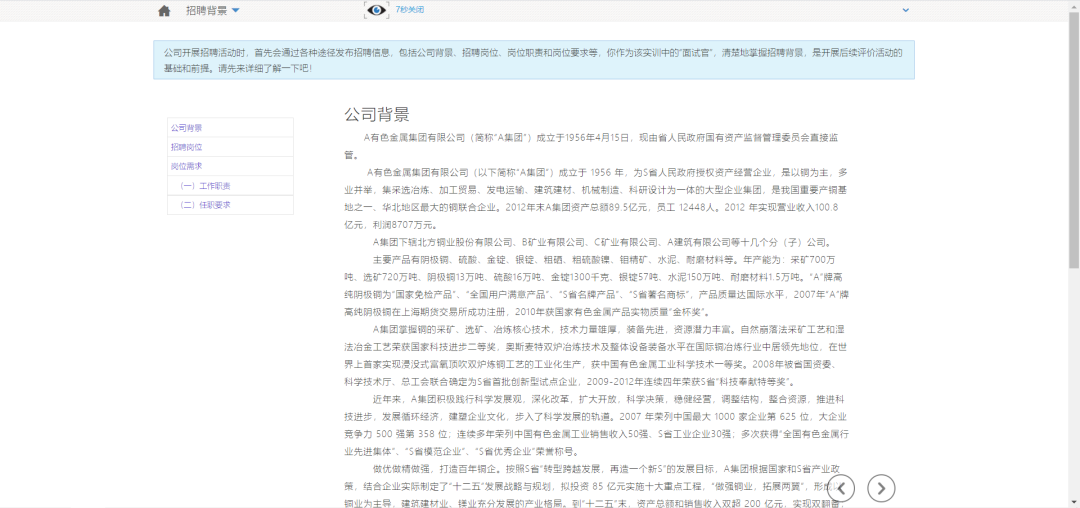Image resolution: width=1080 pixels, height=508 pixels.
Task: Select (一) 工作职责 sub-item
Action: 205,186
